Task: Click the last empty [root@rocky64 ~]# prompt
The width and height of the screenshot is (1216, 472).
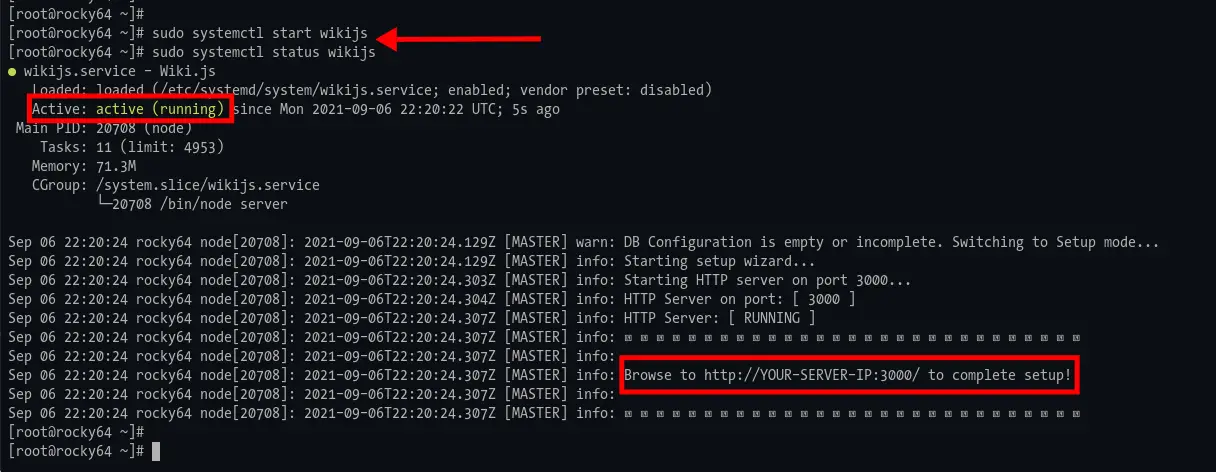Action: tap(76, 451)
